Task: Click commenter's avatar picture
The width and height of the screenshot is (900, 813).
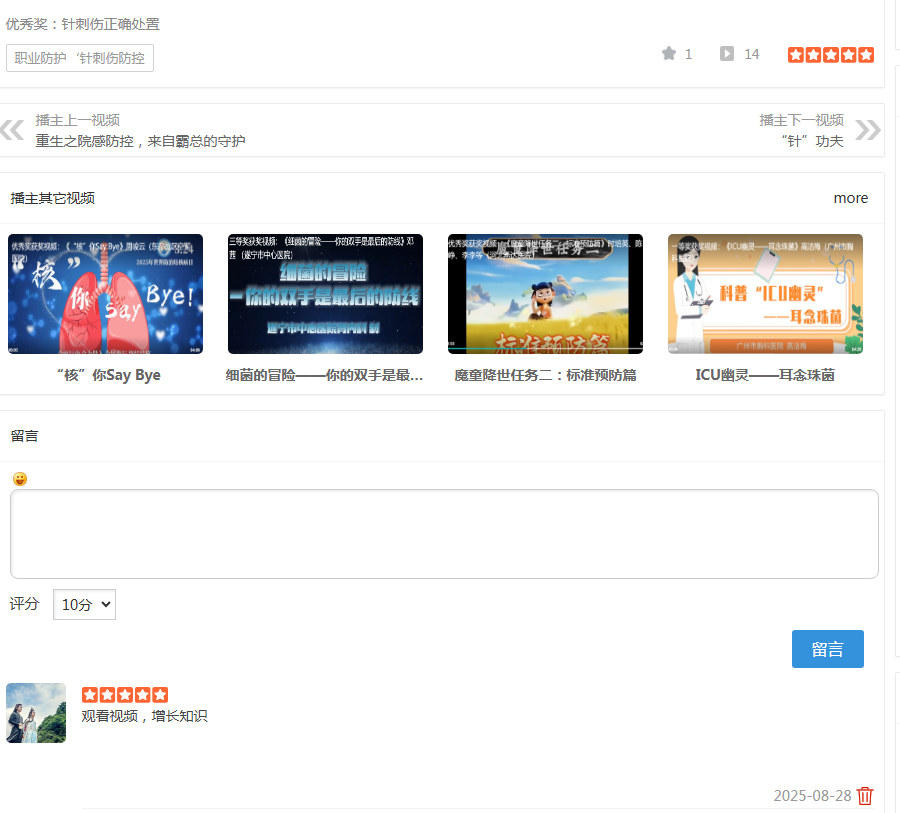Action: [x=36, y=713]
